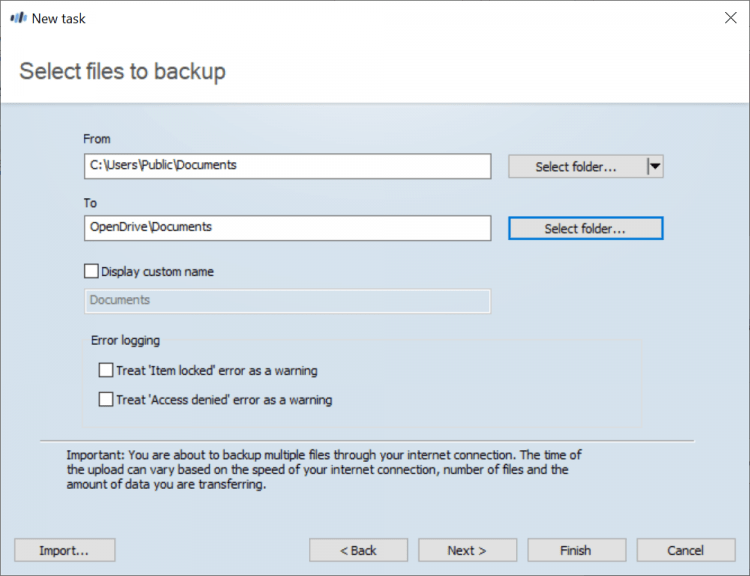Expand the dropdown arrow beside From's Select folder
This screenshot has height=576, width=750.
pos(655,166)
